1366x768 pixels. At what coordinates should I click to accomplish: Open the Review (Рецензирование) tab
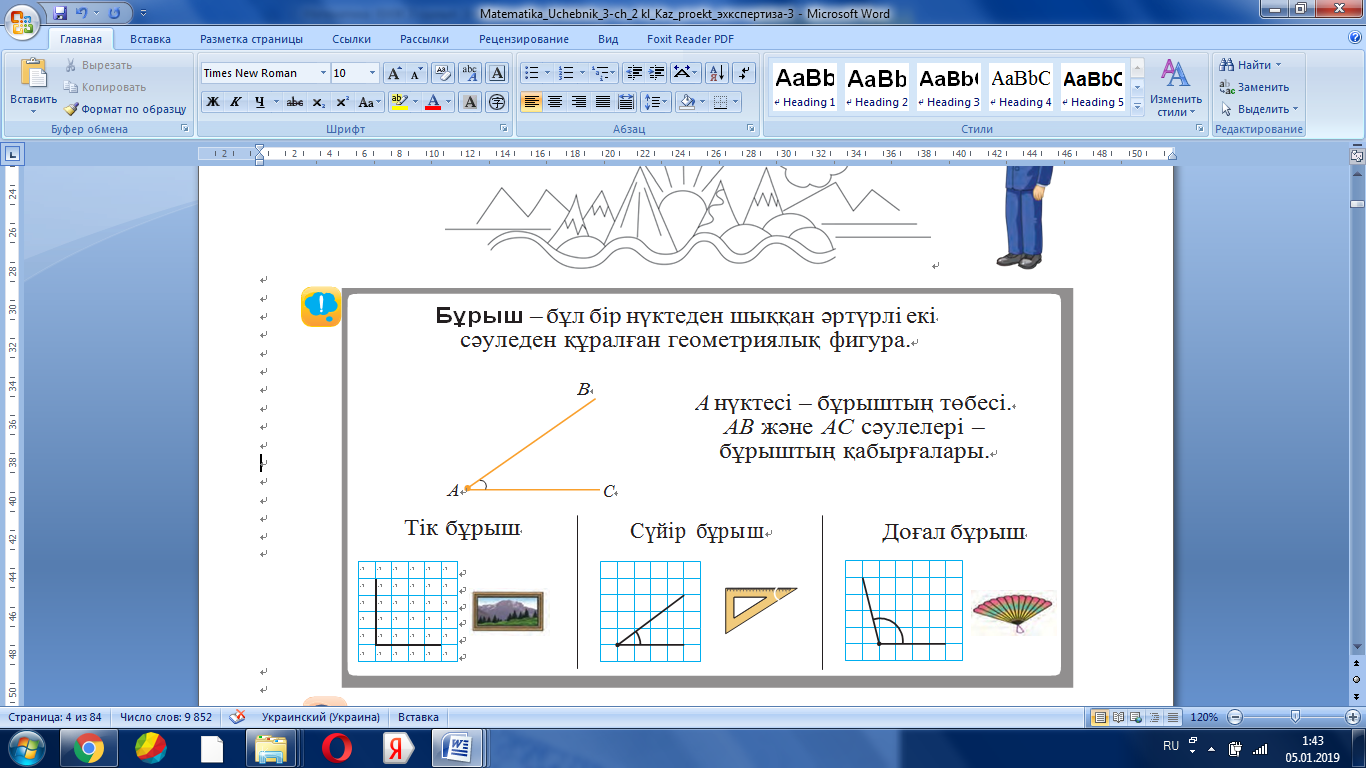tap(524, 39)
